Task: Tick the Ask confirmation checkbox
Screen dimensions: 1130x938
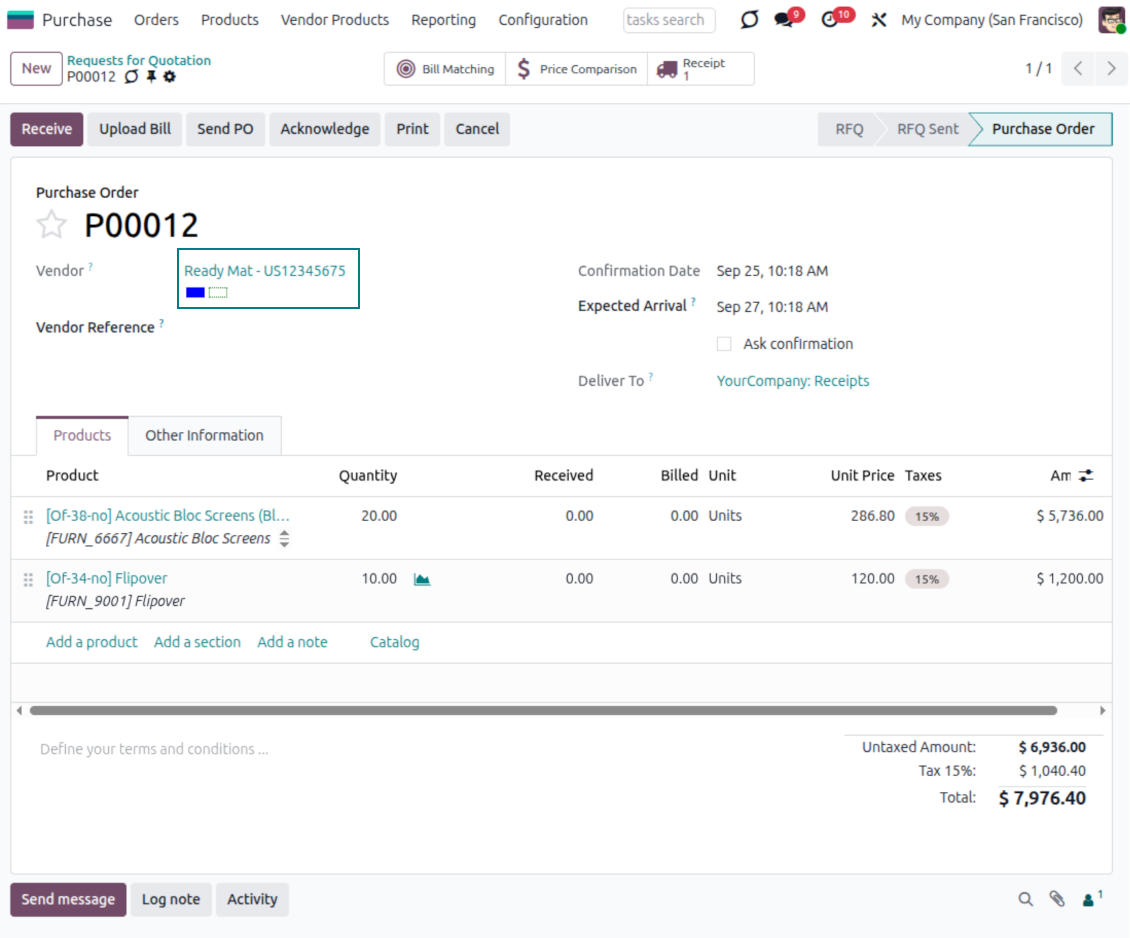Action: click(x=724, y=344)
